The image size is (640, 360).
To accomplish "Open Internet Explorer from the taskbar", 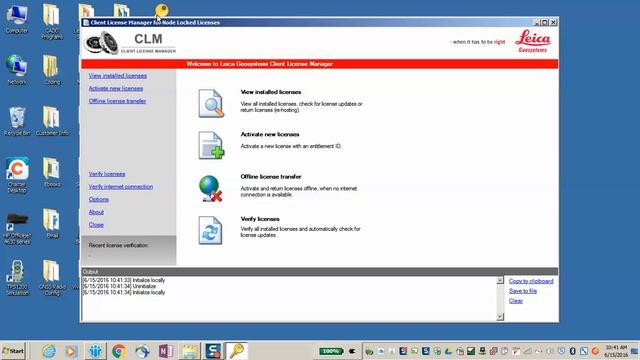I will coord(49,351).
